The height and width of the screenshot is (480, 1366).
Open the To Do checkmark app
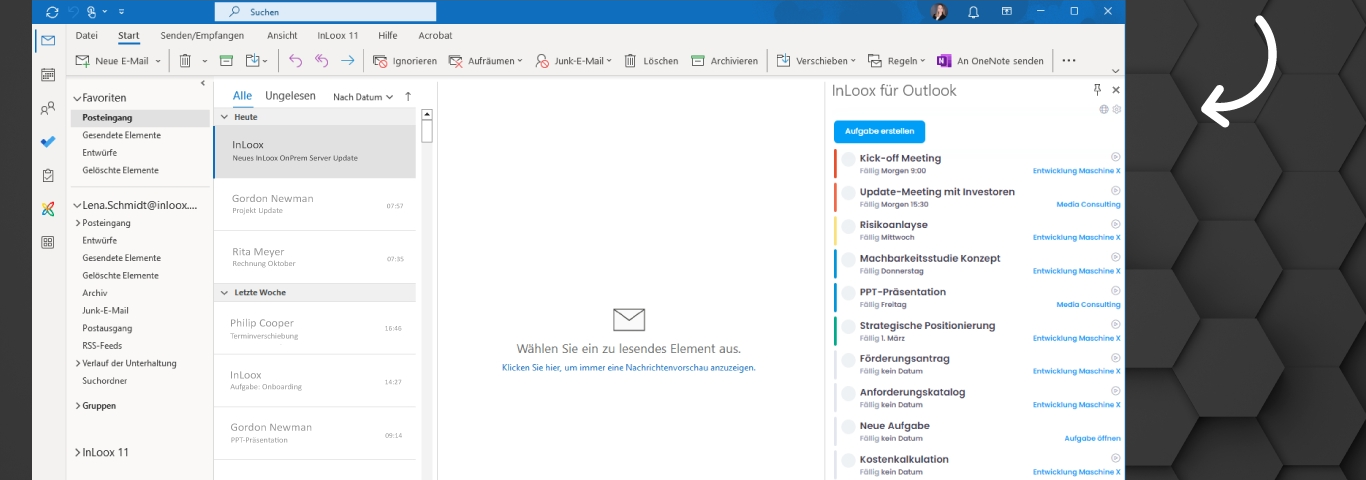[48, 142]
